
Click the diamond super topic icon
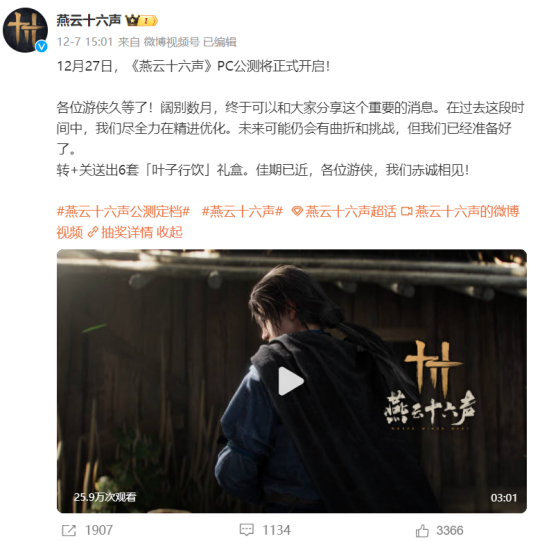[297, 211]
